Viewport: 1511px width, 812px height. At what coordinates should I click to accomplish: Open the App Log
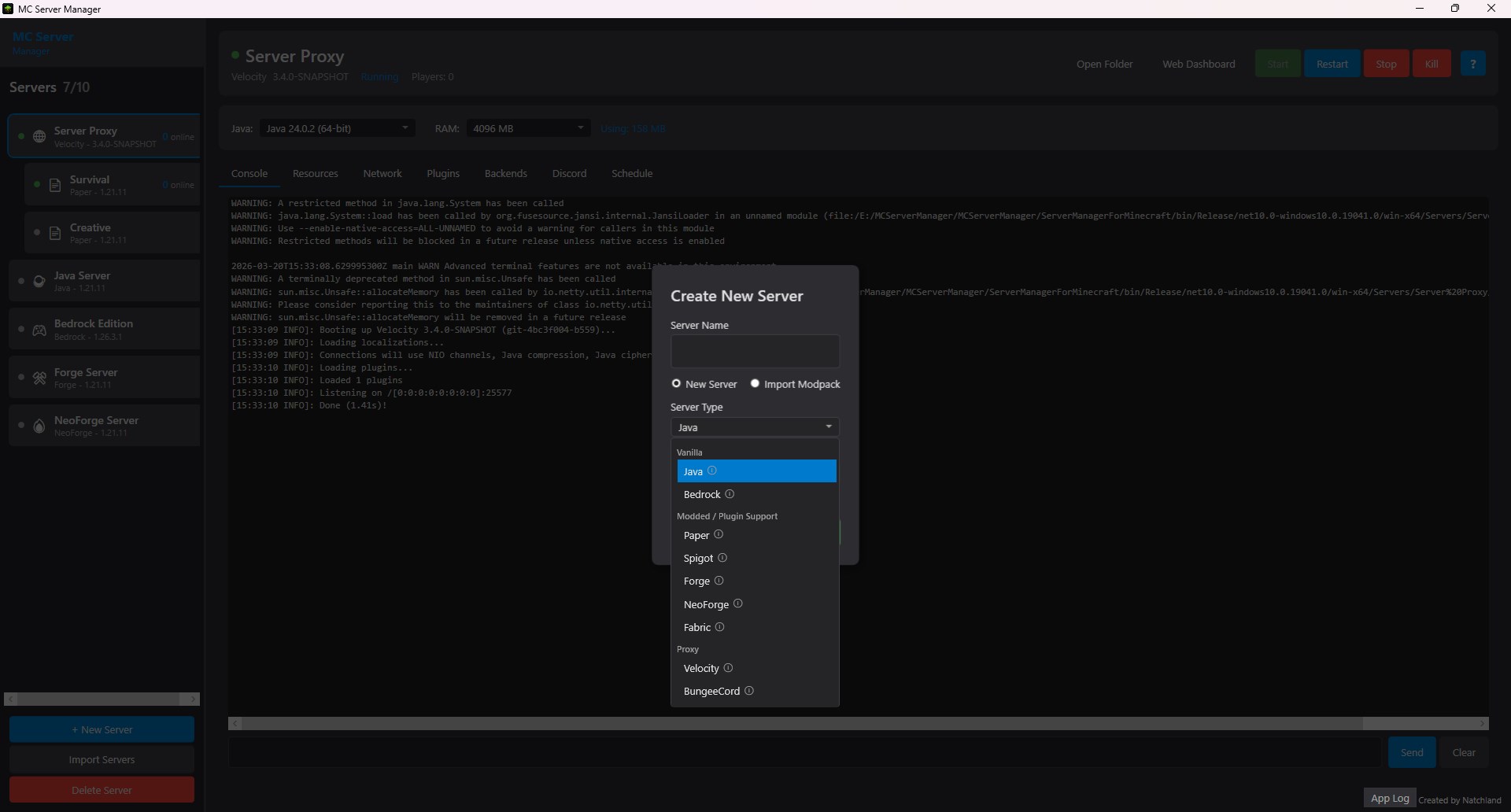click(x=1390, y=798)
